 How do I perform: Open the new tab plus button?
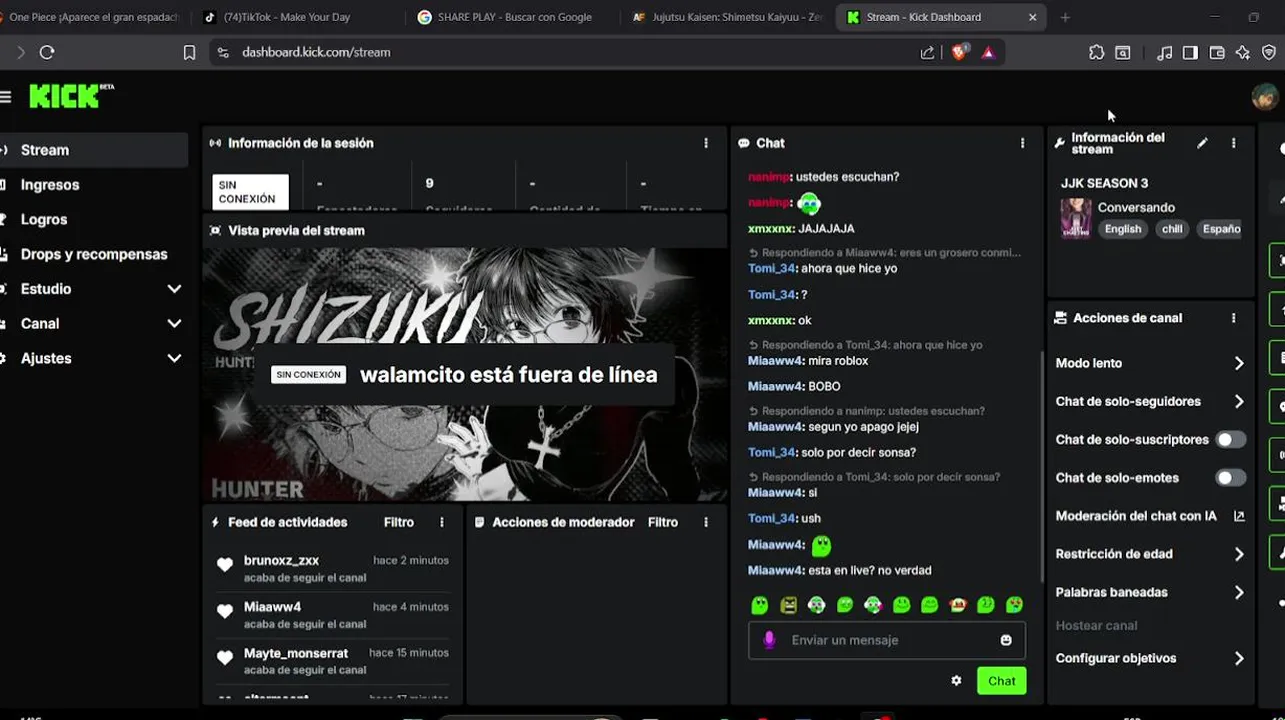click(x=1065, y=17)
